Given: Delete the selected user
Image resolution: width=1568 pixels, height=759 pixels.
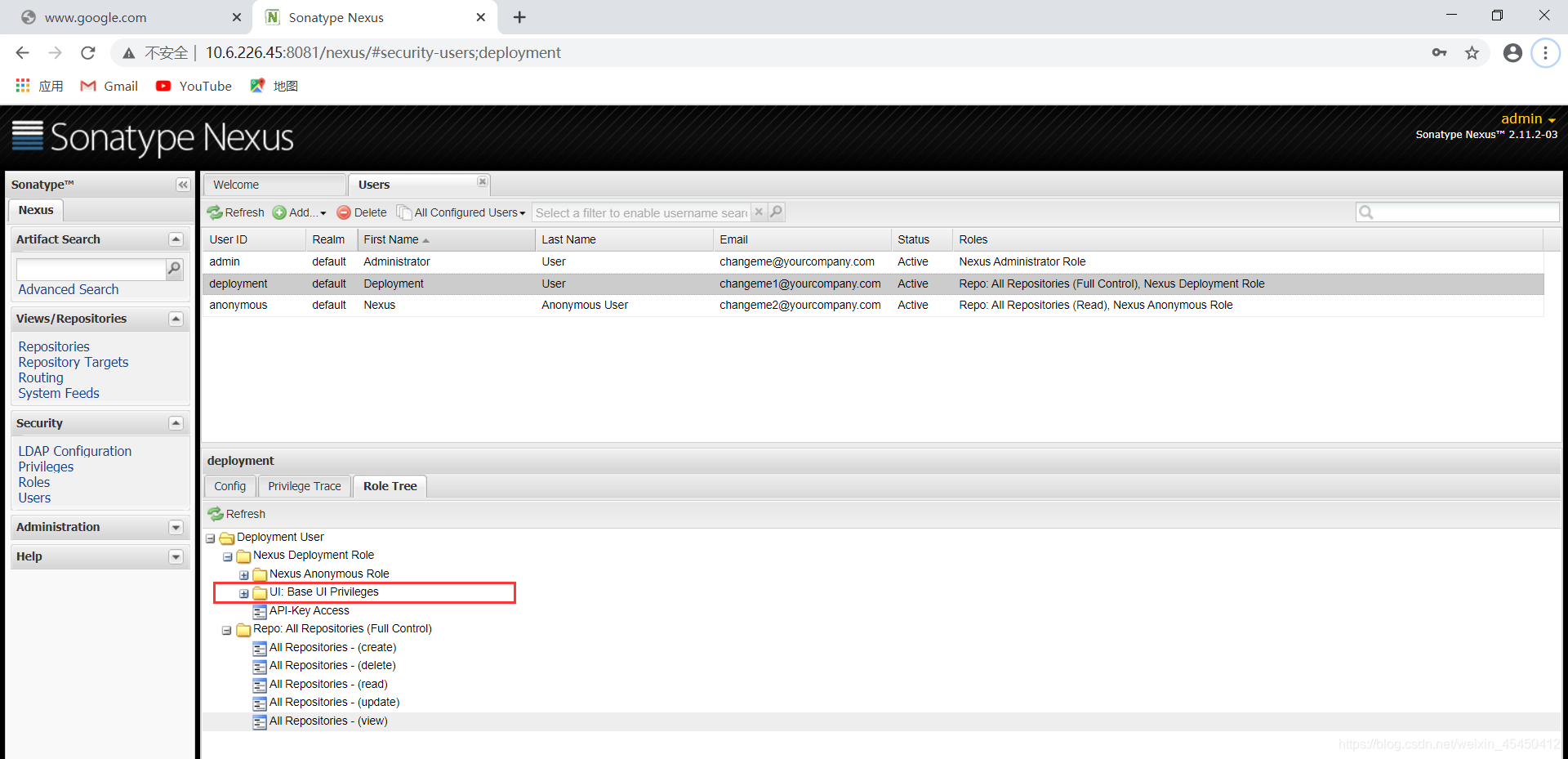Looking at the screenshot, I should tap(362, 212).
